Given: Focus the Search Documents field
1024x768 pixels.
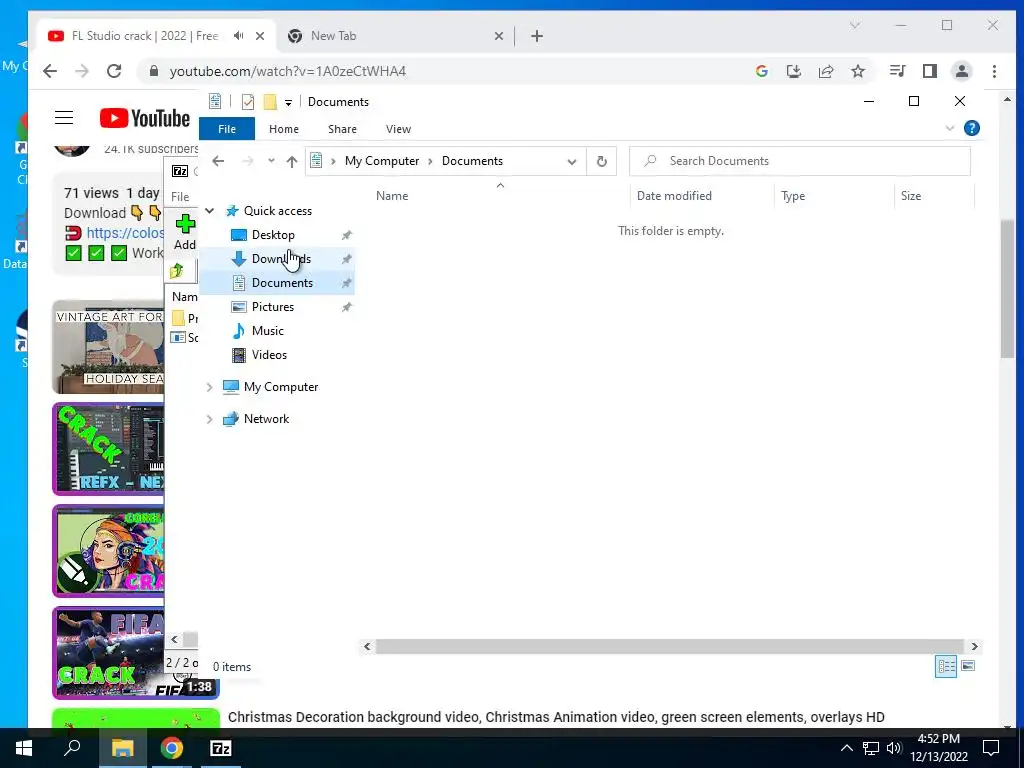Looking at the screenshot, I should click(799, 161).
